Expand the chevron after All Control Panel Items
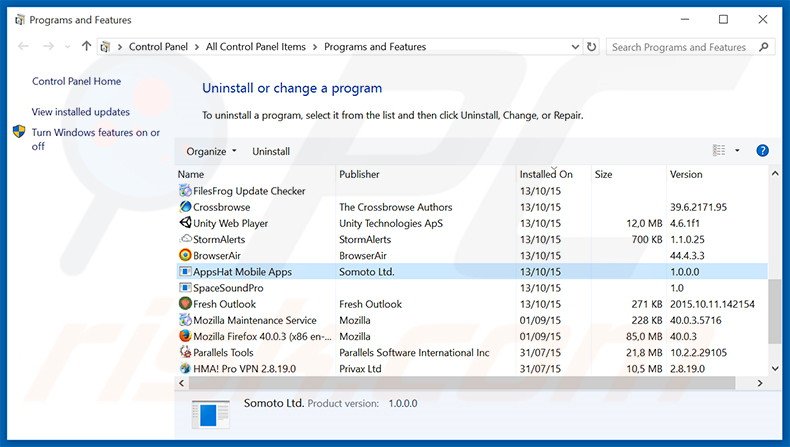This screenshot has width=790, height=447. (x=315, y=47)
